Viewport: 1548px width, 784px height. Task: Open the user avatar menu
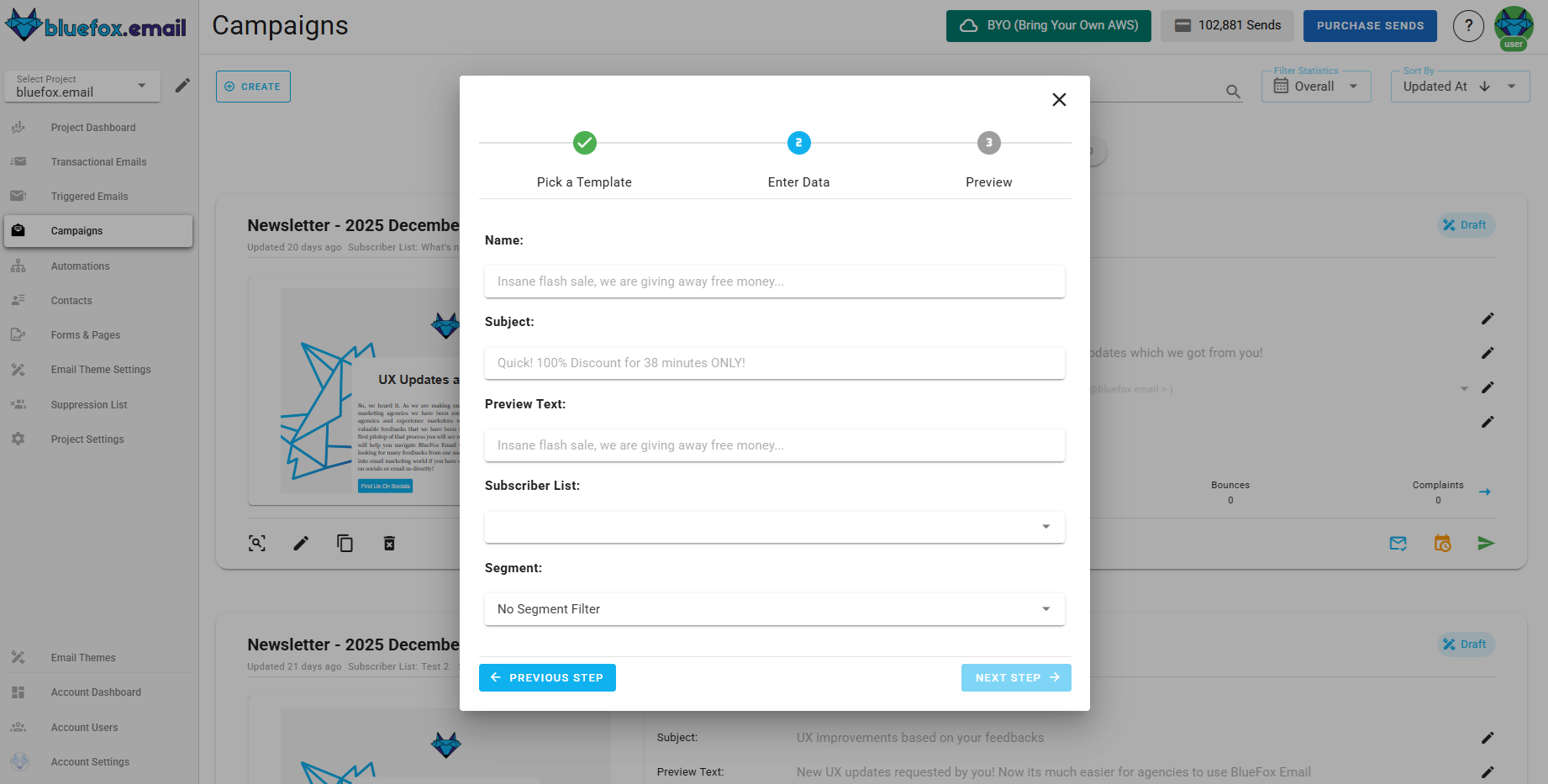coord(1513,25)
